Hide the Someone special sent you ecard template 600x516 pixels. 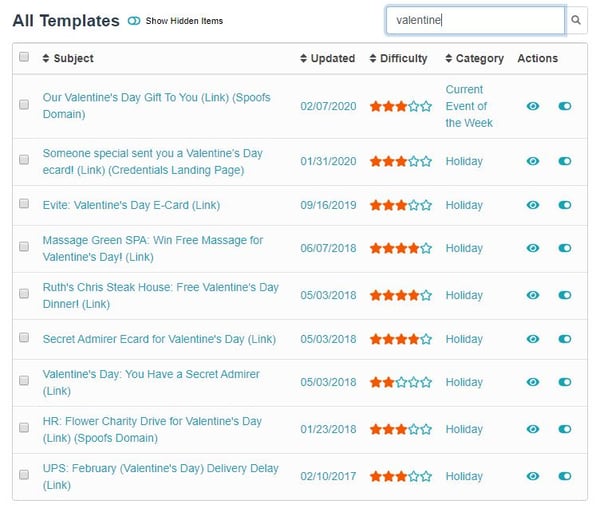pyautogui.click(x=565, y=161)
